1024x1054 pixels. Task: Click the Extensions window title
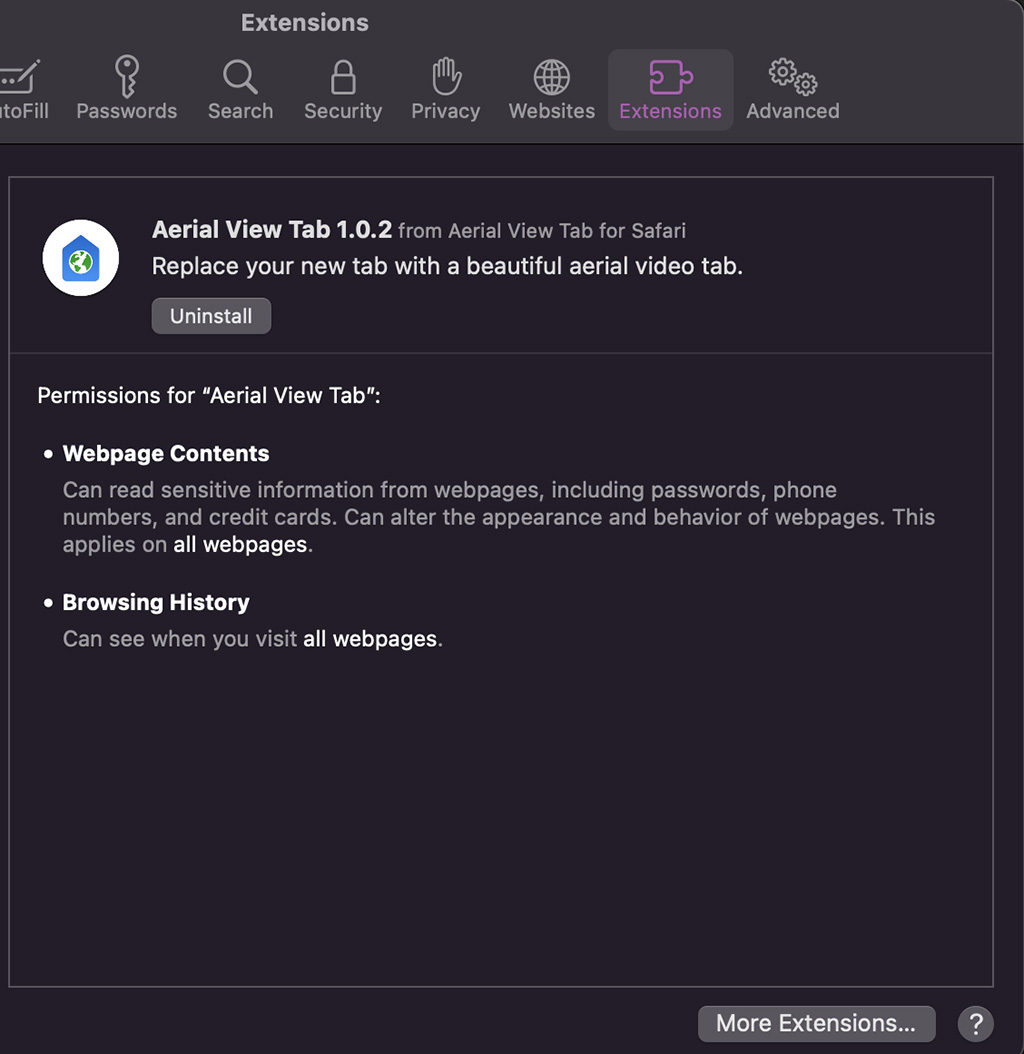[x=305, y=23]
